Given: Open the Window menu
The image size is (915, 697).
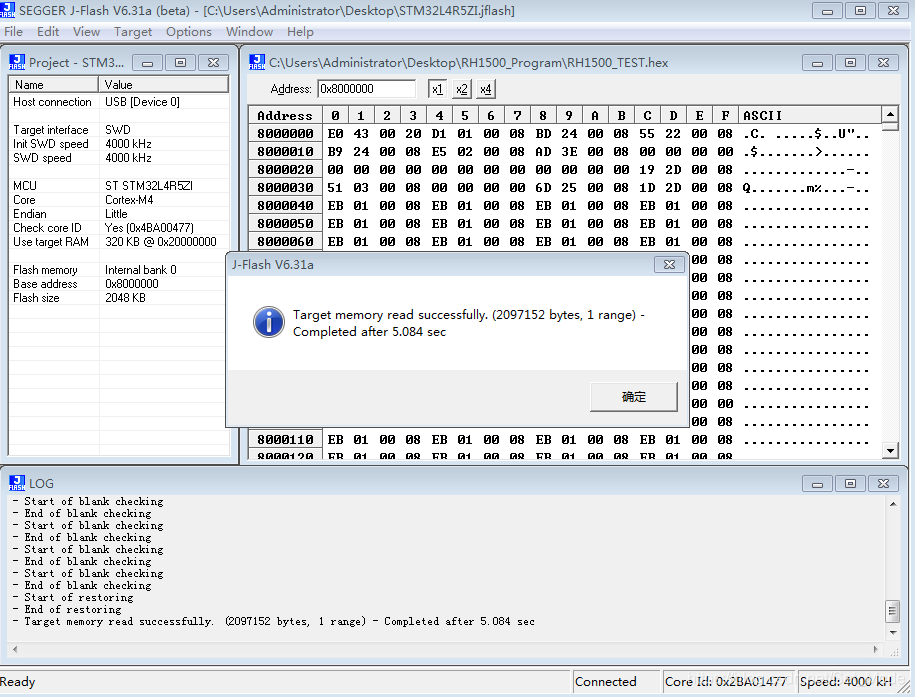Looking at the screenshot, I should point(249,32).
